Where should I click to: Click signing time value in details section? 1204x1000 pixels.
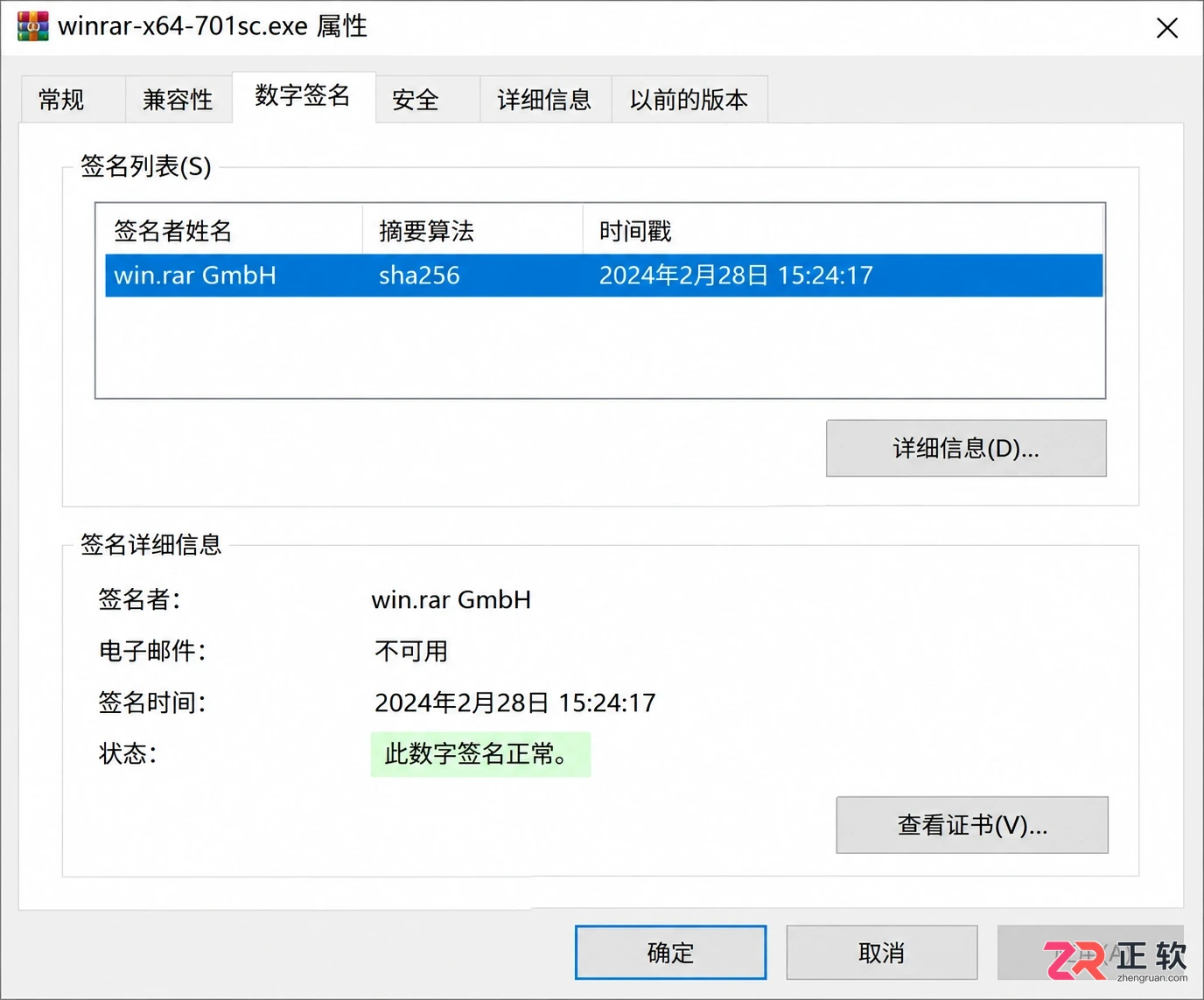coord(515,703)
